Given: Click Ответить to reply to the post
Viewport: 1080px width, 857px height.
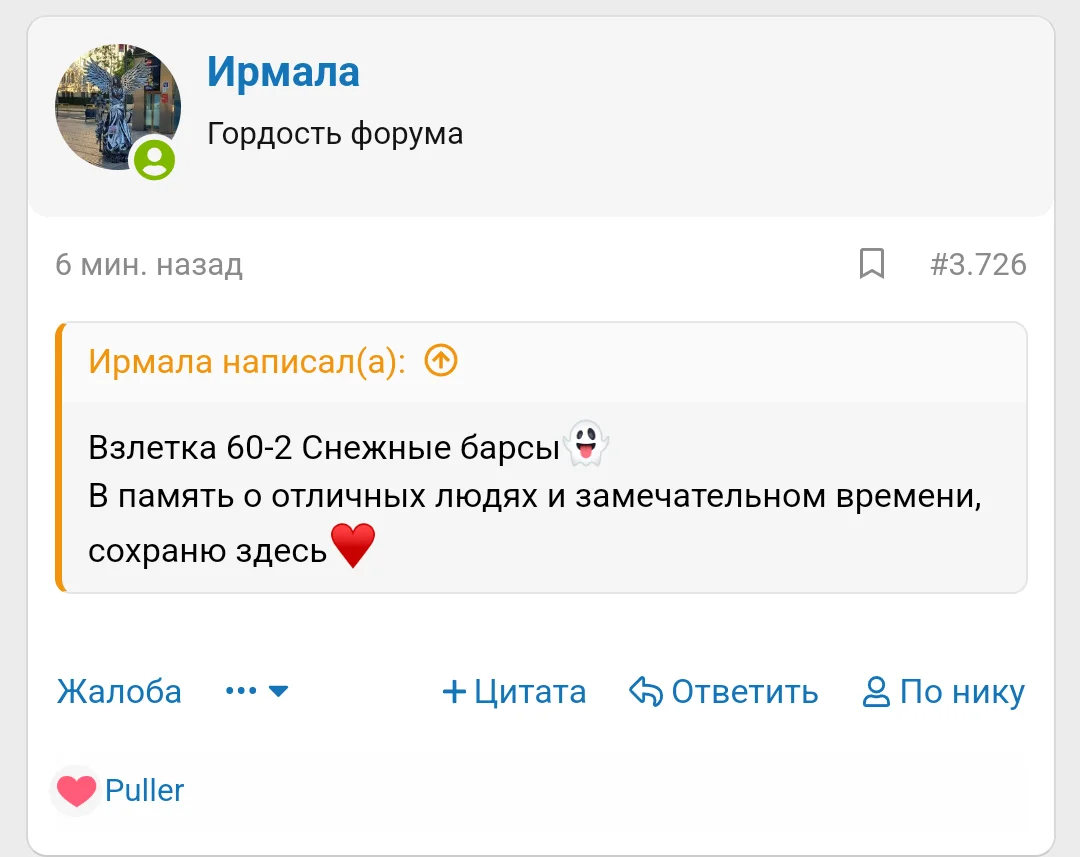Looking at the screenshot, I should 745,690.
